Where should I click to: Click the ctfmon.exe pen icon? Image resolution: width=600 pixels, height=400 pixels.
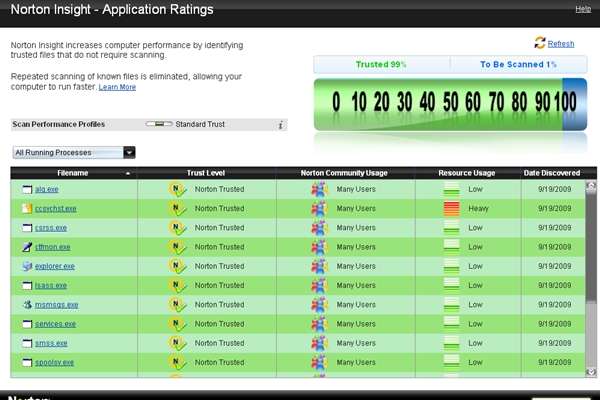[27, 247]
